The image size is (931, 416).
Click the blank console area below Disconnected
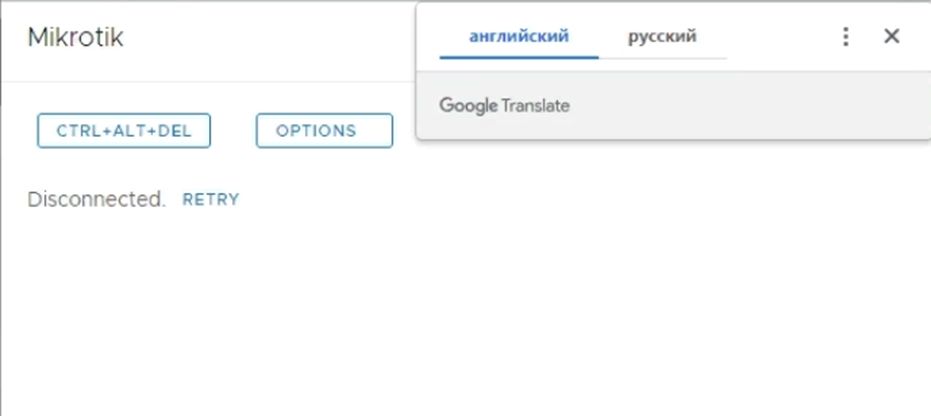point(400,310)
